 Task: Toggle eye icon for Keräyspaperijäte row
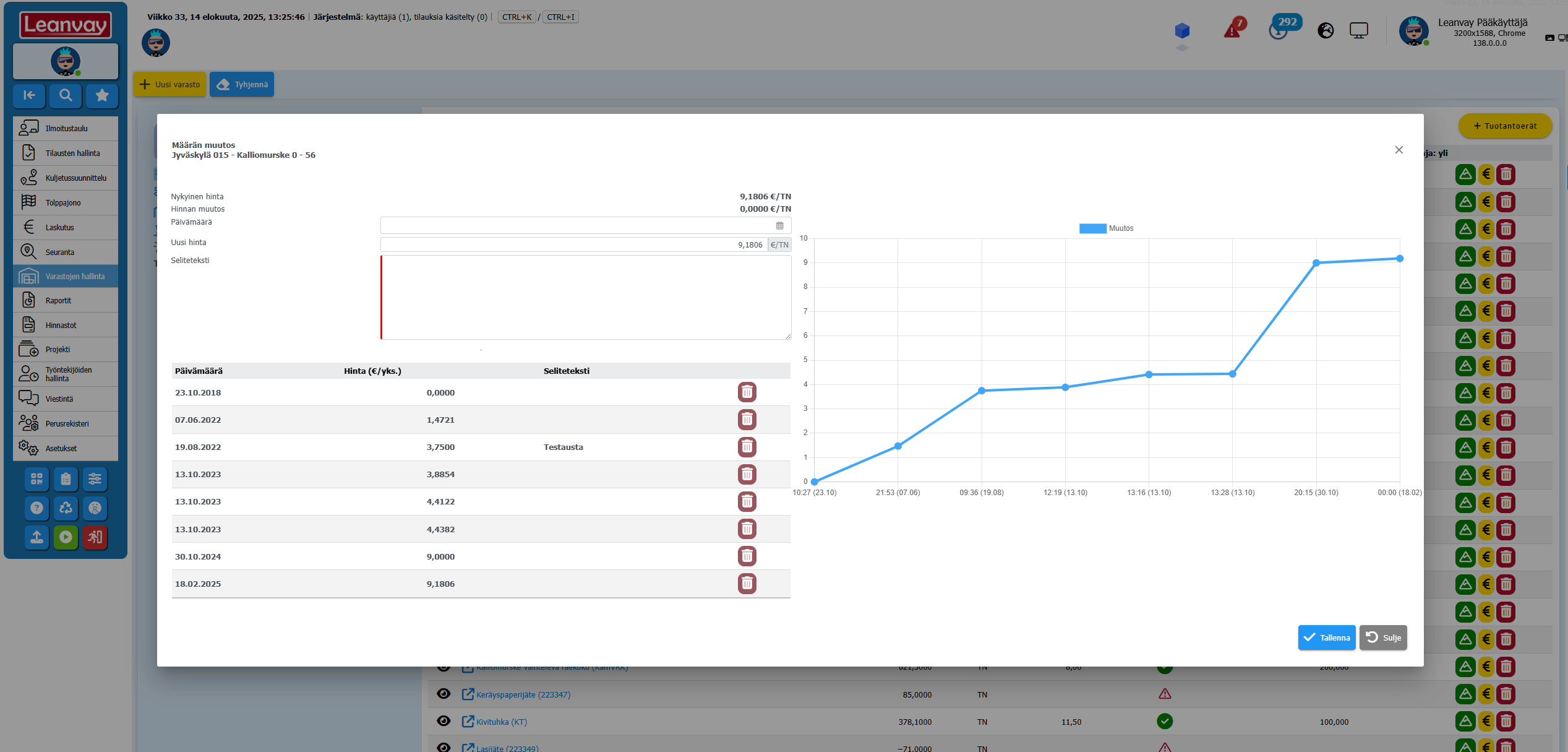pyautogui.click(x=443, y=694)
